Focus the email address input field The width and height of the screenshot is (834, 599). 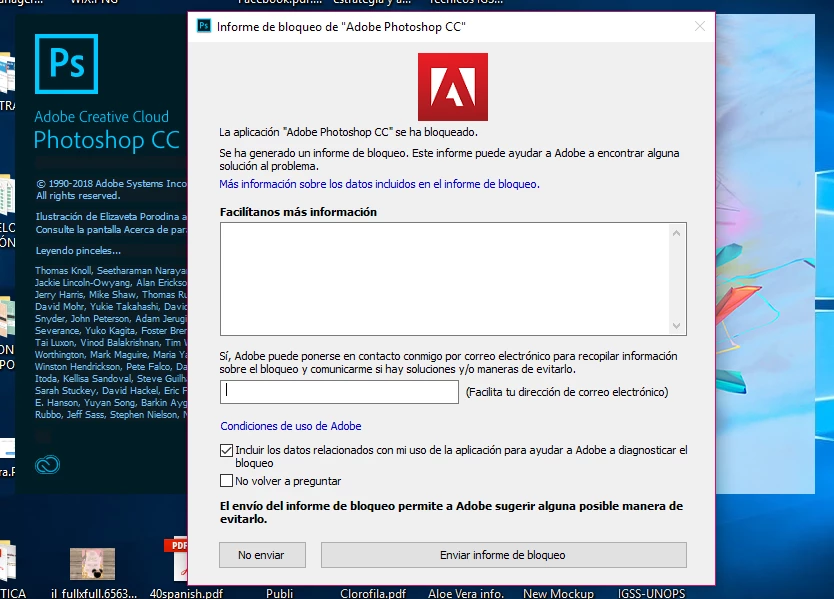pos(339,392)
